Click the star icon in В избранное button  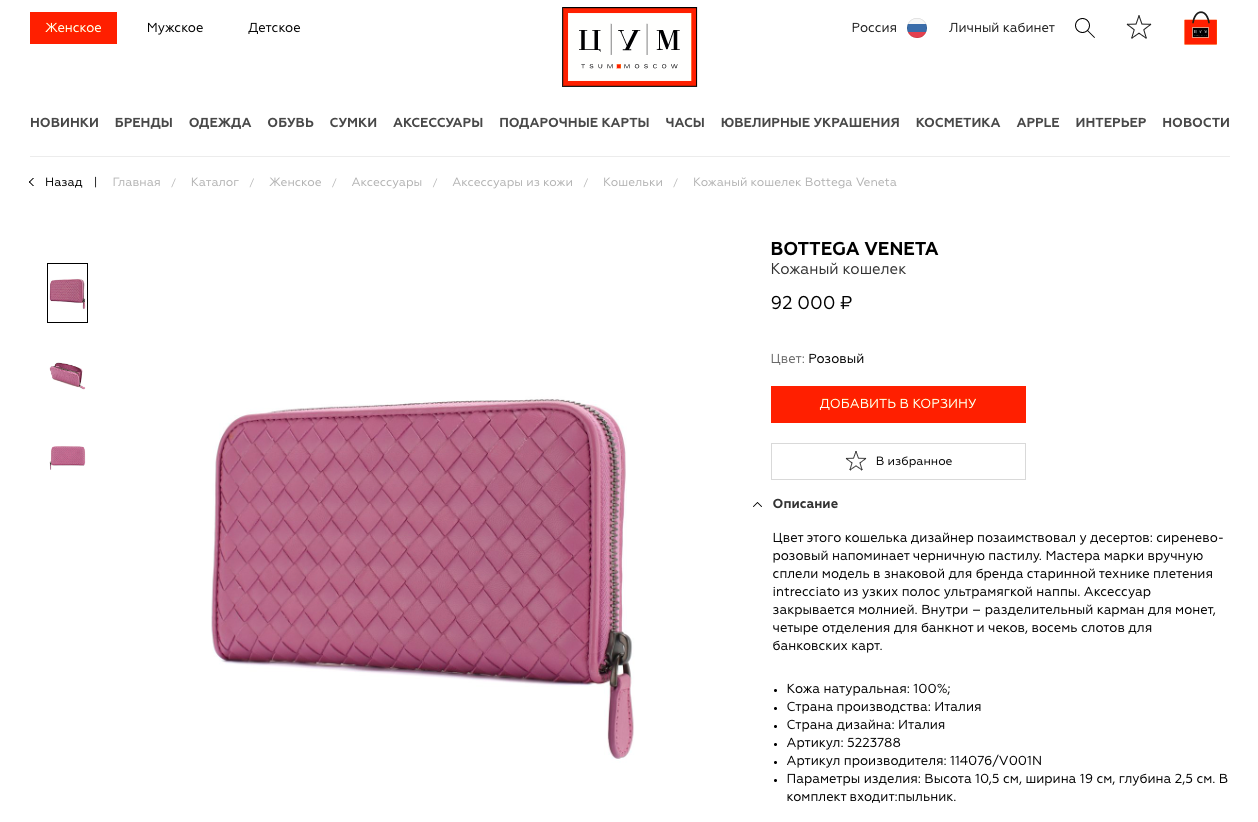(856, 461)
